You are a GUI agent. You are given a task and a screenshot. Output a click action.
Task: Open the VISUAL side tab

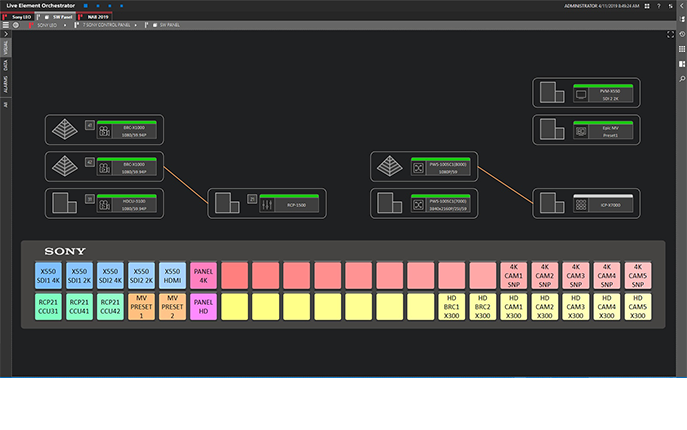coord(6,48)
